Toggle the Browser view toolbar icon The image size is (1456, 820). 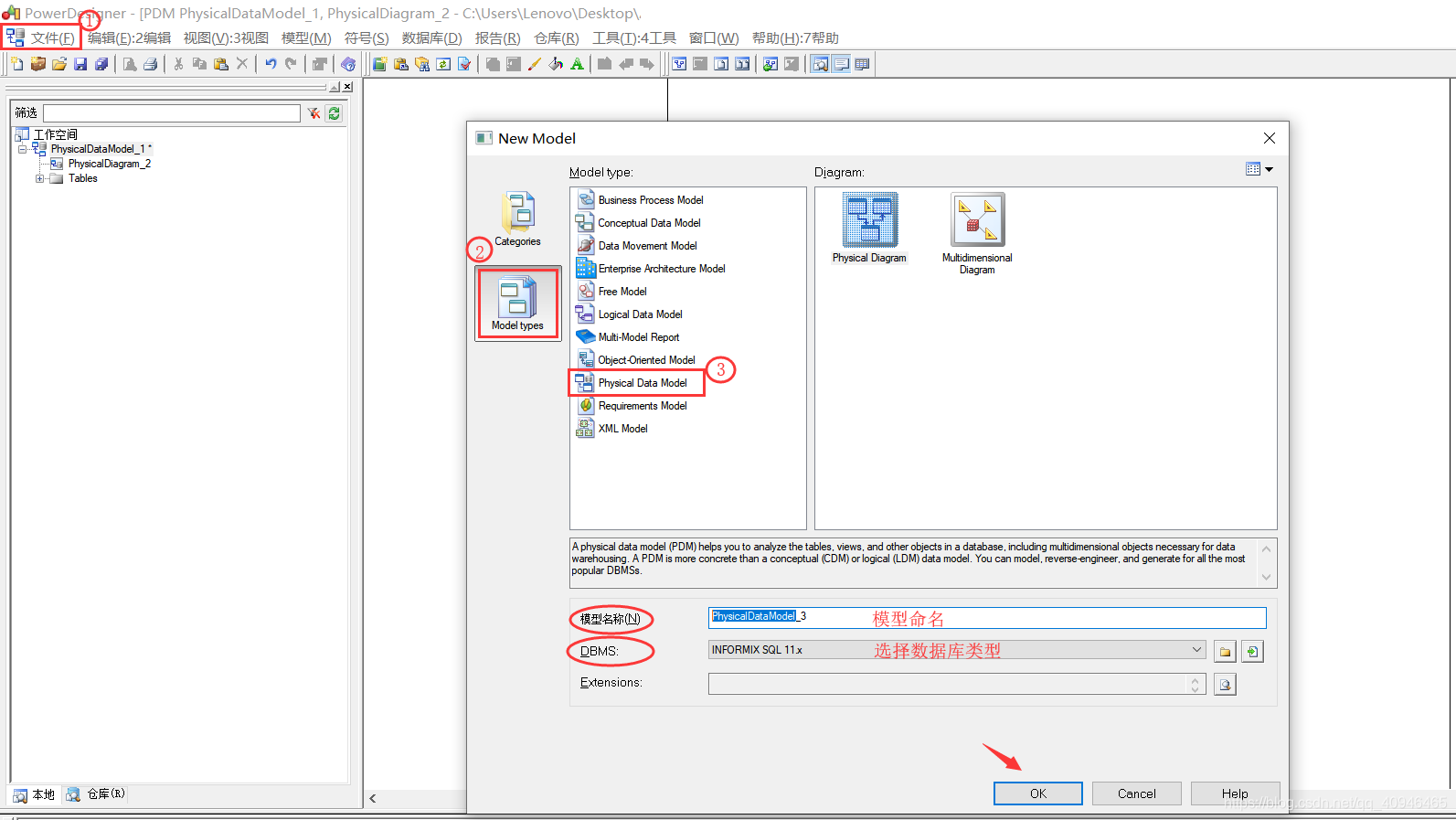point(820,64)
